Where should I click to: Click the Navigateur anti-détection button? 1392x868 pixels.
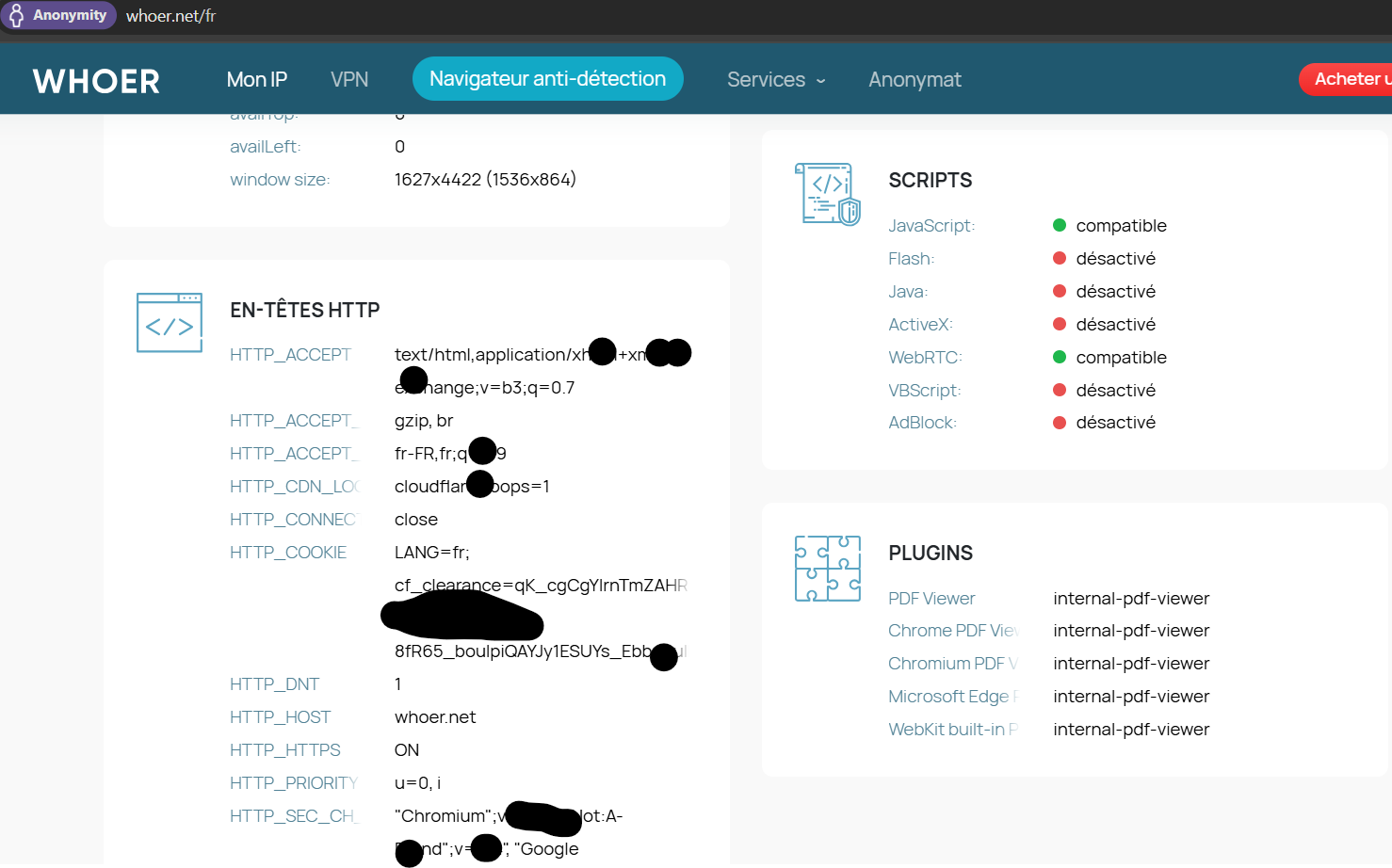pyautogui.click(x=547, y=79)
